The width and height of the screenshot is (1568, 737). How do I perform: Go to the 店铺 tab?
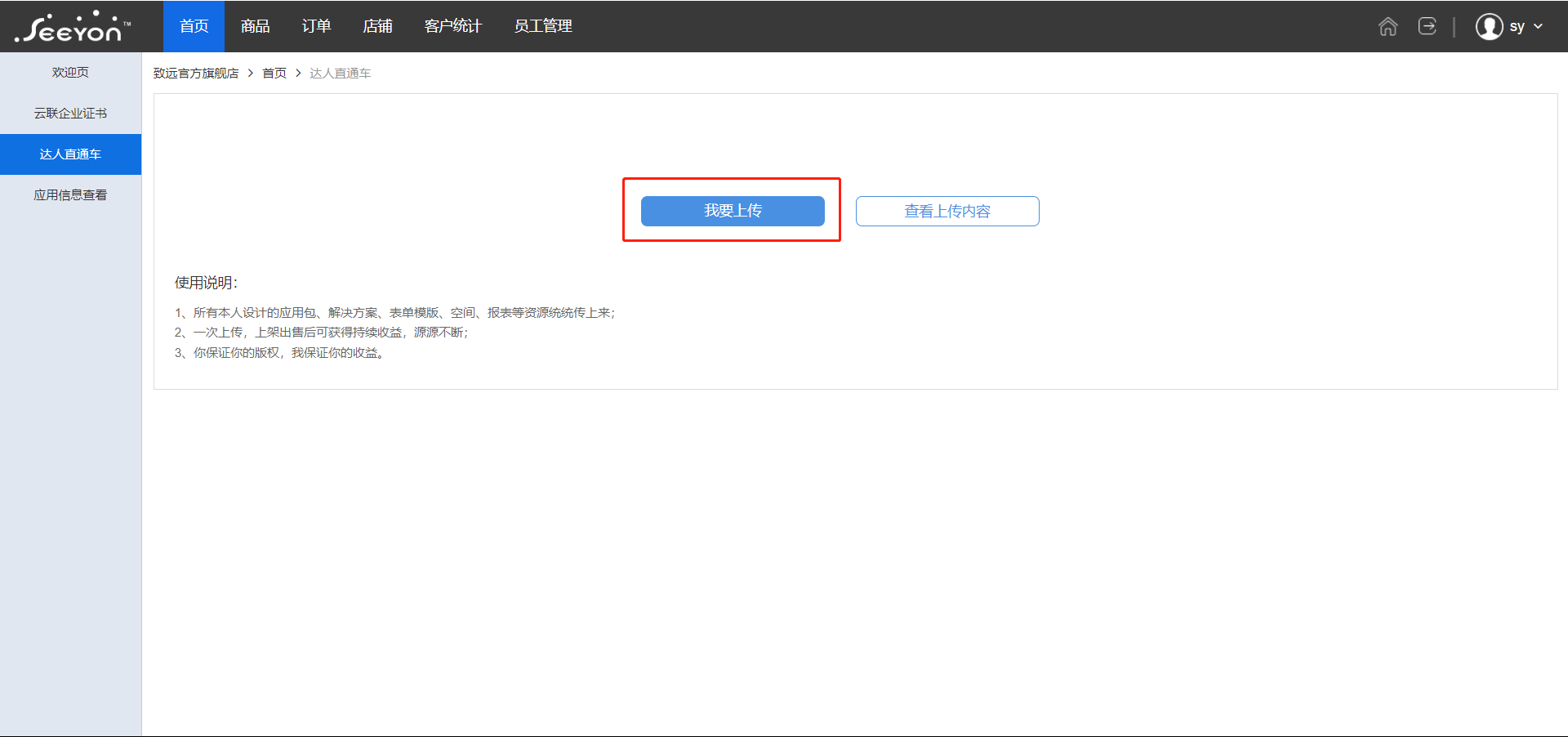(x=377, y=26)
